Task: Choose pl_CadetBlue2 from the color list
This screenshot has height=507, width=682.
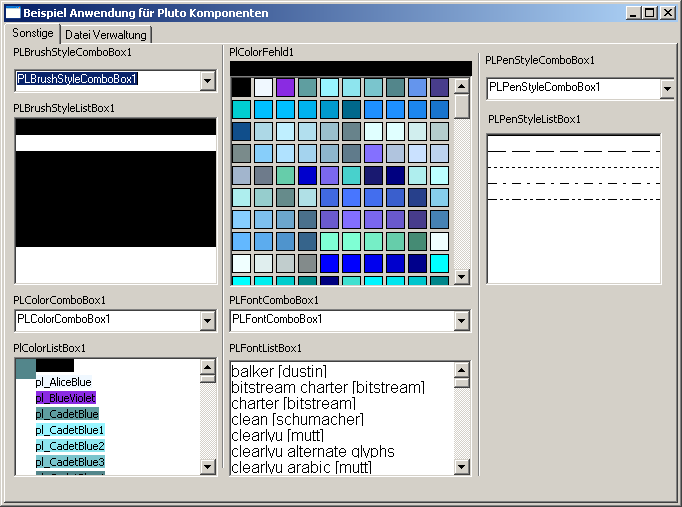Action: pyautogui.click(x=70, y=446)
